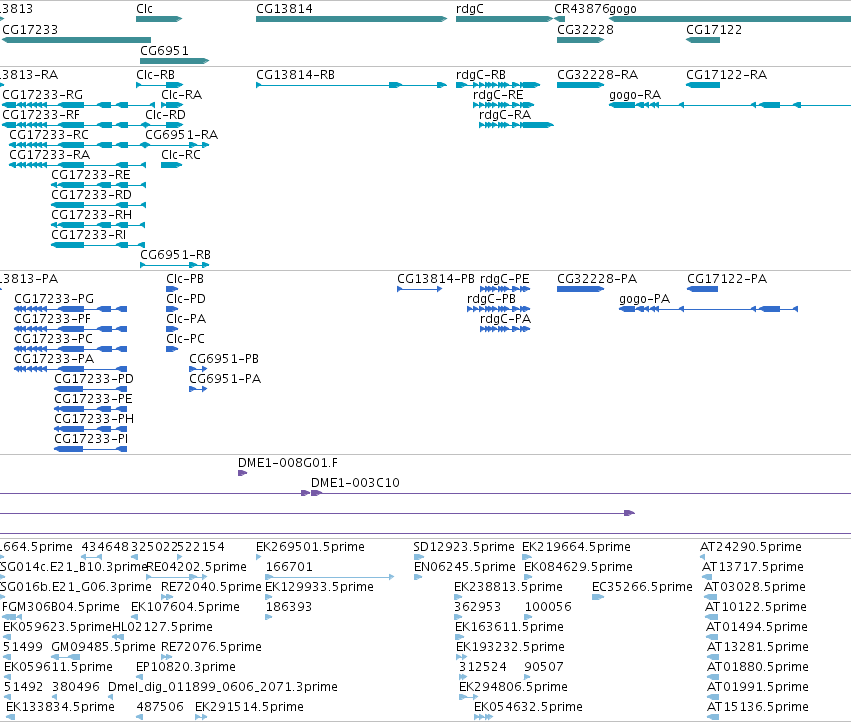Click the CG32228 gene label
Image resolution: width=851 pixels, height=722 pixels.
tap(585, 29)
